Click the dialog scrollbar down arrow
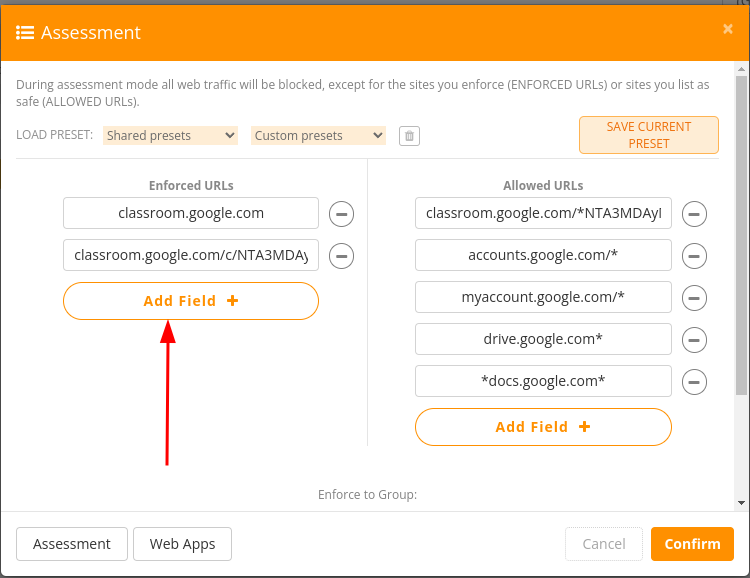The height and width of the screenshot is (578, 750). tap(741, 503)
